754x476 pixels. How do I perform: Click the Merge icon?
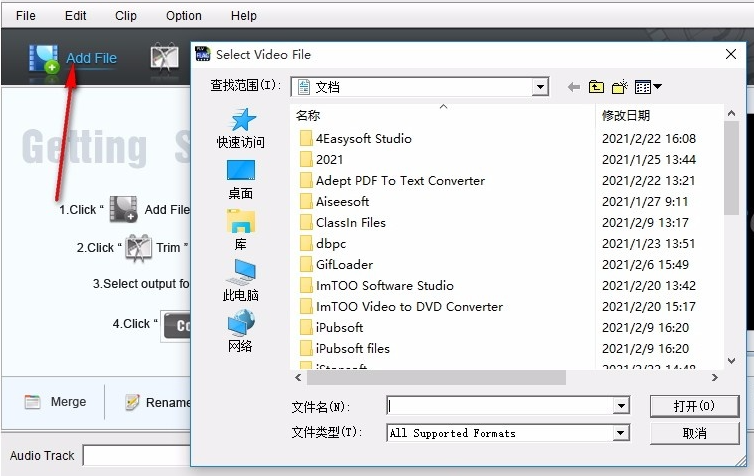(x=32, y=402)
